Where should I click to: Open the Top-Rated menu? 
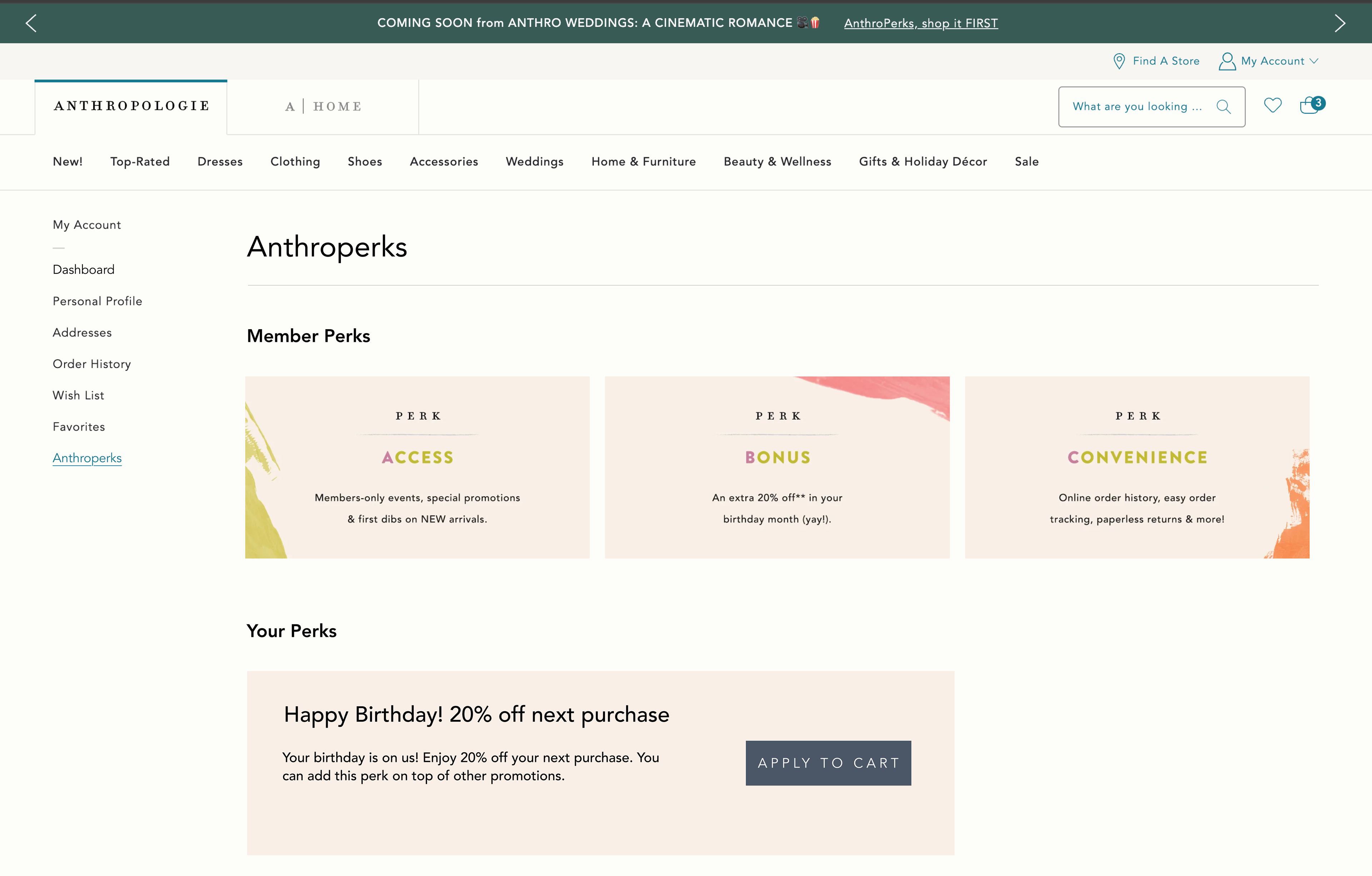[140, 162]
